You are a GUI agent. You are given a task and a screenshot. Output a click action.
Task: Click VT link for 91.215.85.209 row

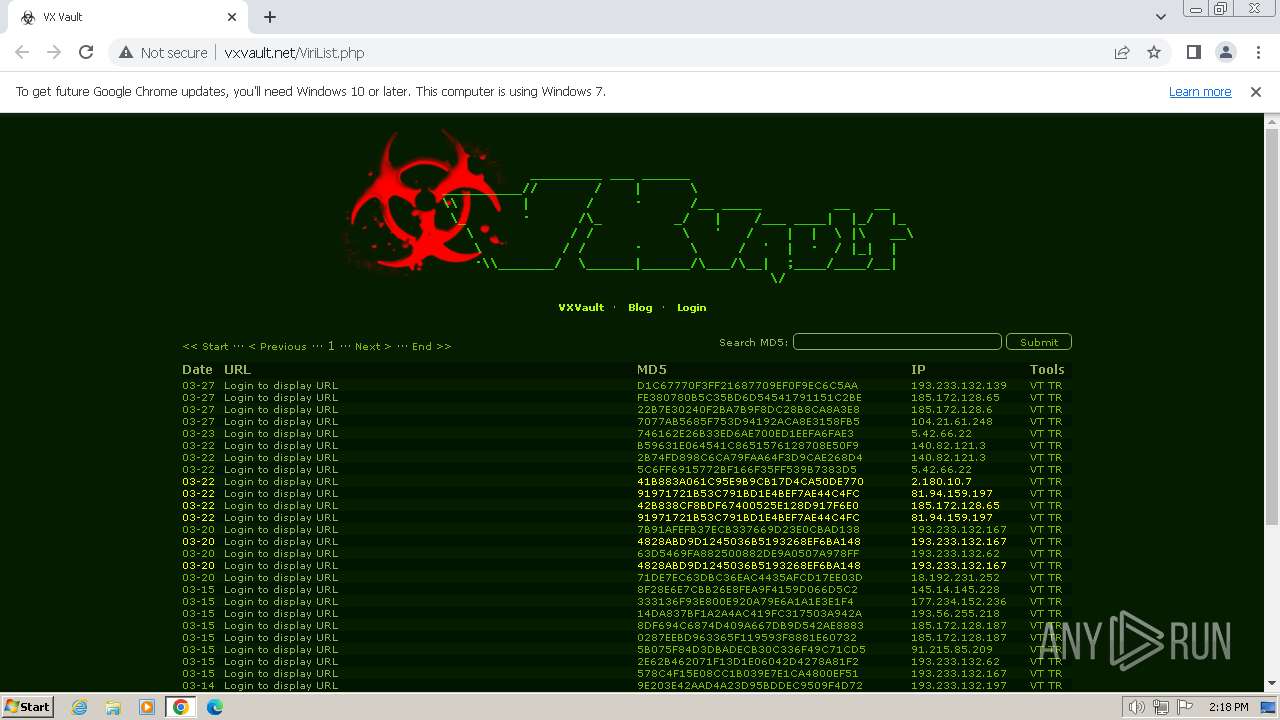click(x=1037, y=649)
